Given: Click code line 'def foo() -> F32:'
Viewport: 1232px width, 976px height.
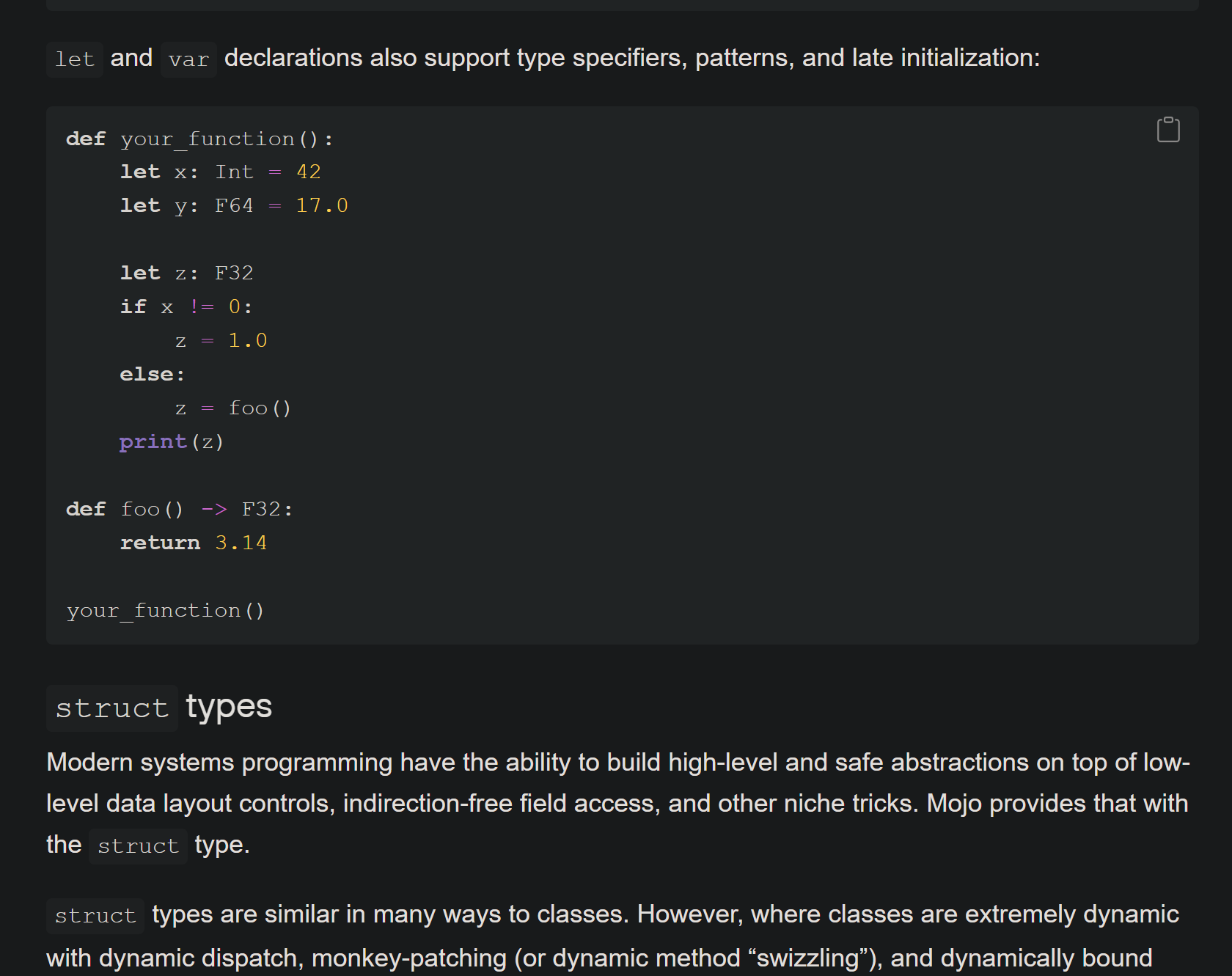Looking at the screenshot, I should point(180,509).
